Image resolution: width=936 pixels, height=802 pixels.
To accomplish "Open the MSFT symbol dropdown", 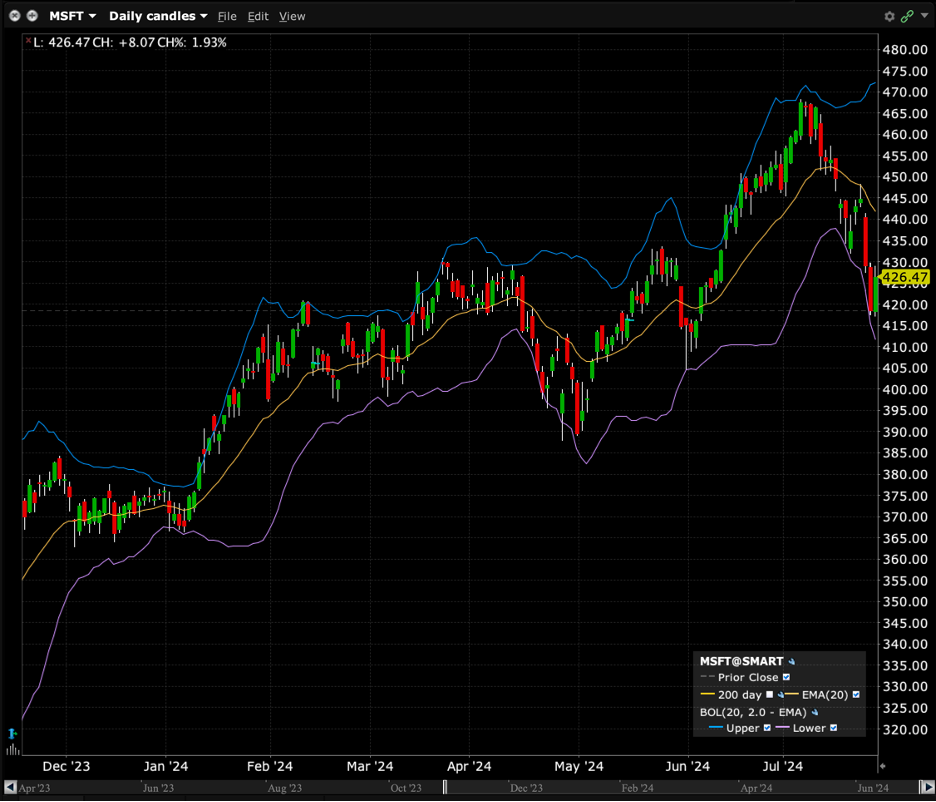I will (x=72, y=16).
